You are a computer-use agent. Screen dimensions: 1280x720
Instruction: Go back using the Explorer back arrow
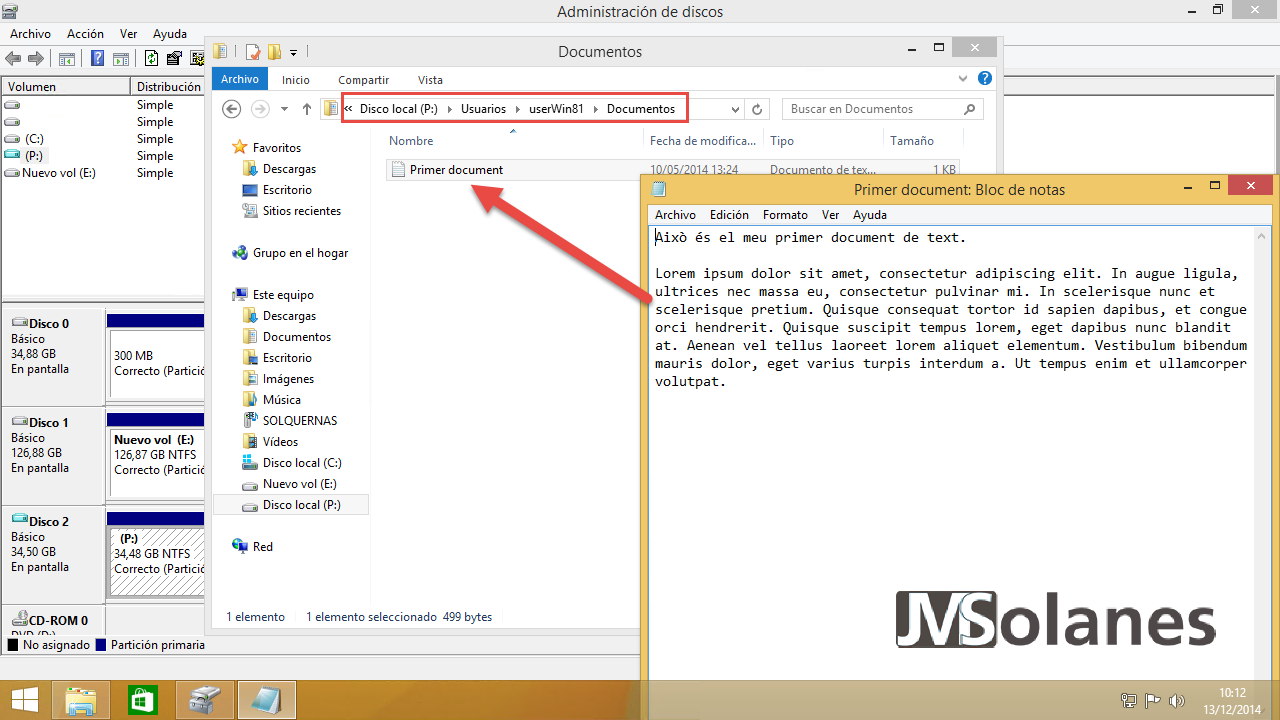[232, 109]
